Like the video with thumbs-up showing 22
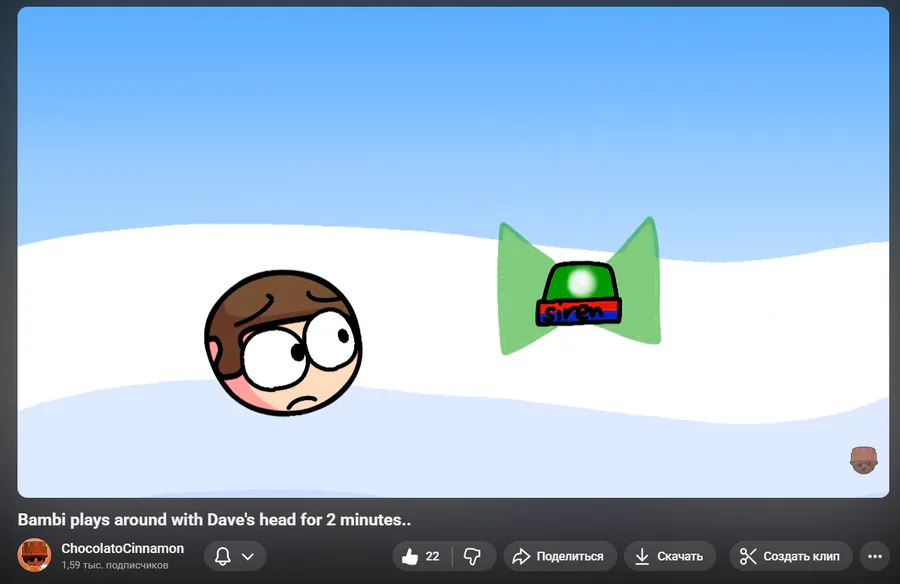The width and height of the screenshot is (900, 584). [422, 556]
